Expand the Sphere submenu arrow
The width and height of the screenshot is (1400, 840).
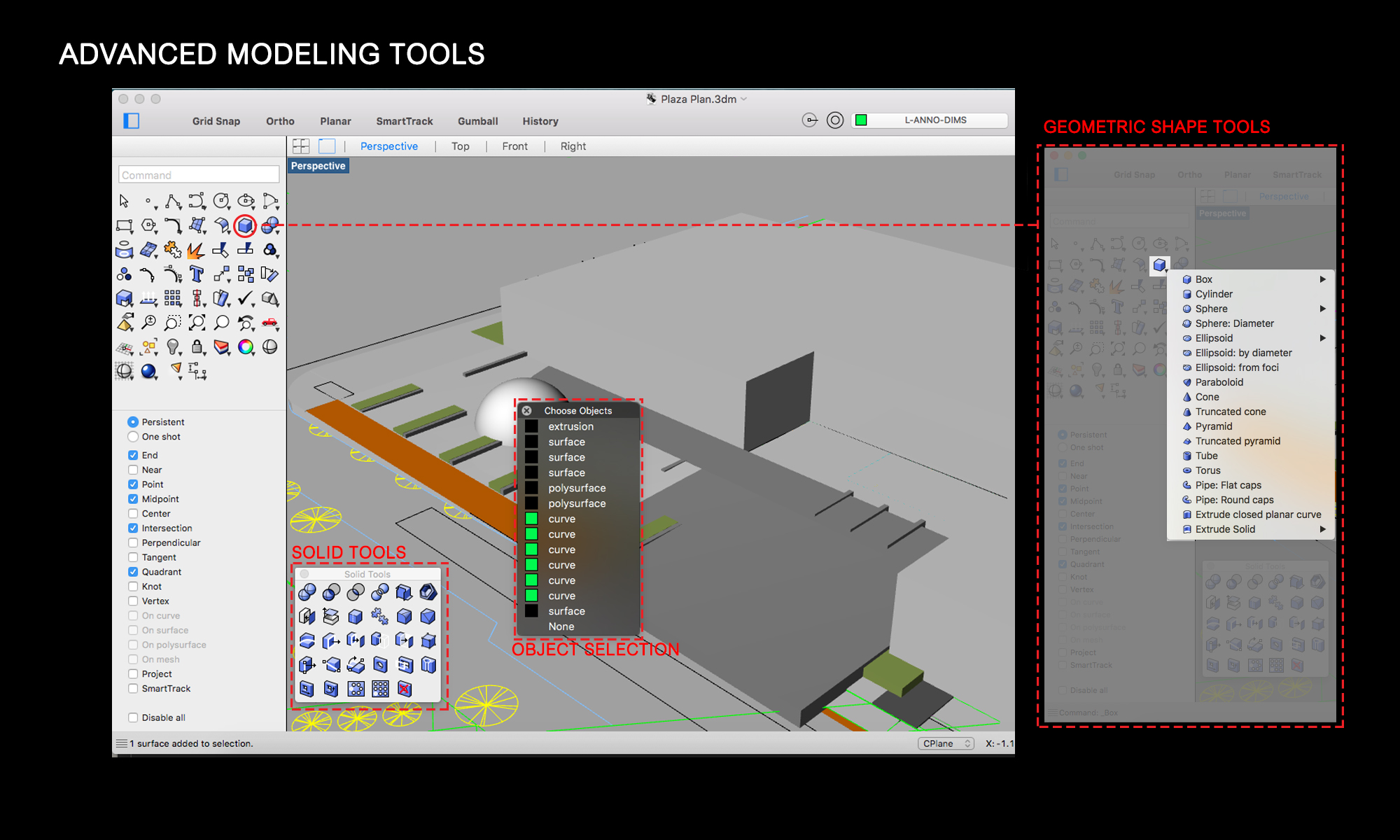[x=1323, y=309]
